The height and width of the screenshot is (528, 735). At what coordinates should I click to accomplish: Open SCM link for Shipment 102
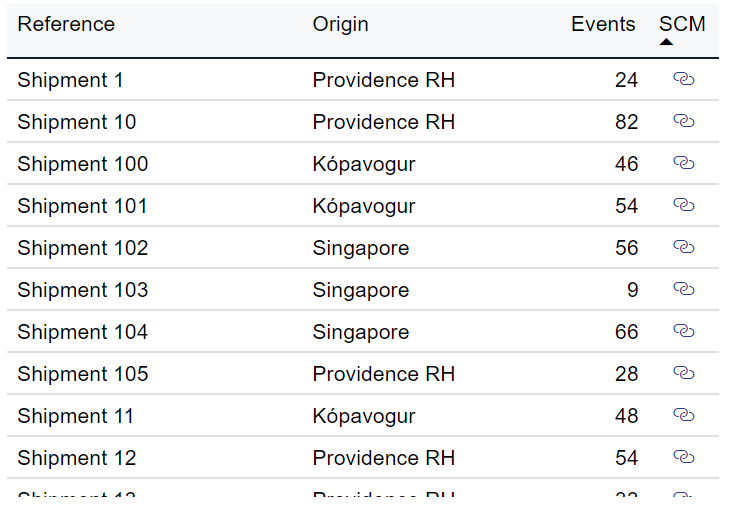pyautogui.click(x=683, y=247)
